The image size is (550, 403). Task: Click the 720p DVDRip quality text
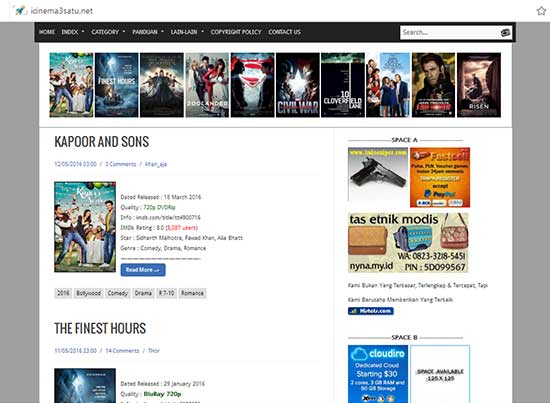click(x=159, y=207)
